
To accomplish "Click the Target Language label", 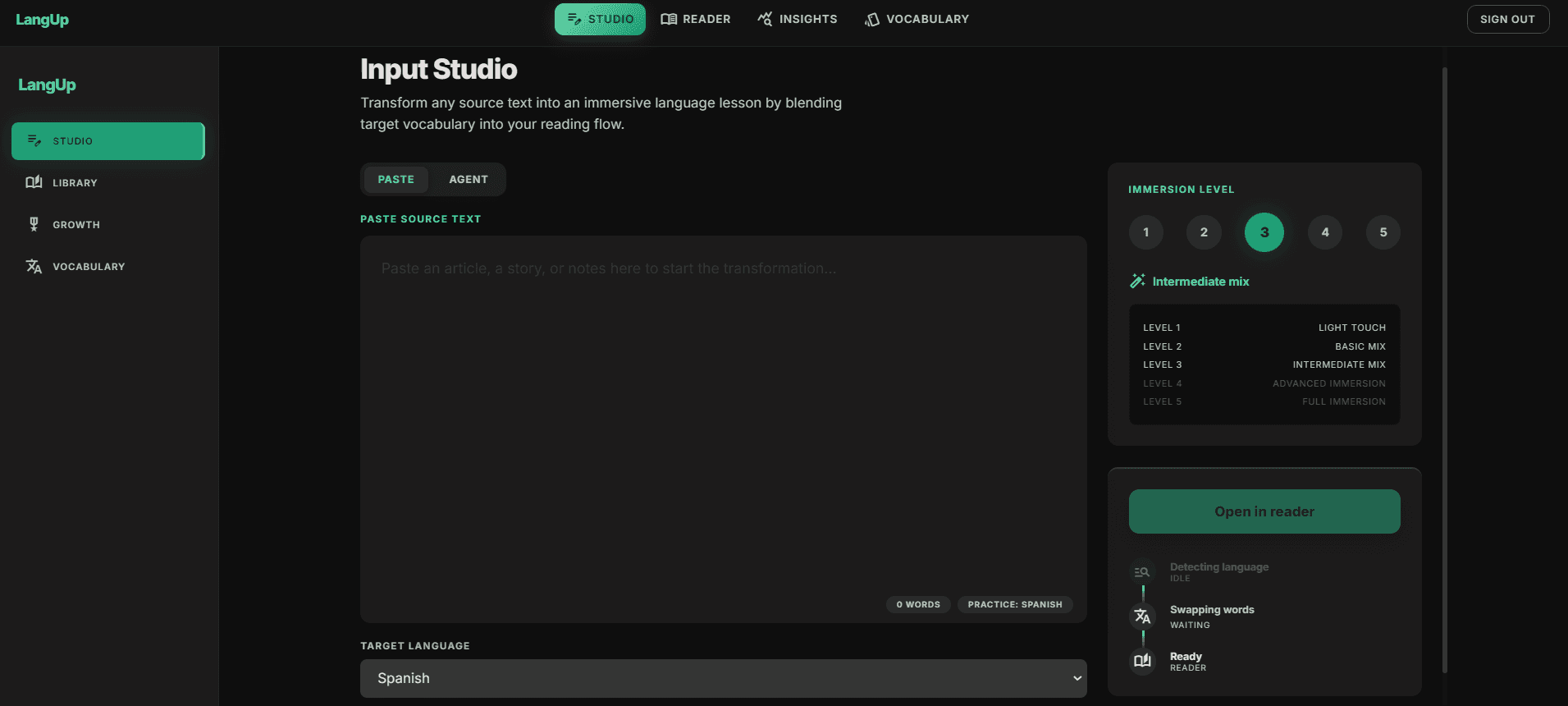I will pyautogui.click(x=415, y=646).
